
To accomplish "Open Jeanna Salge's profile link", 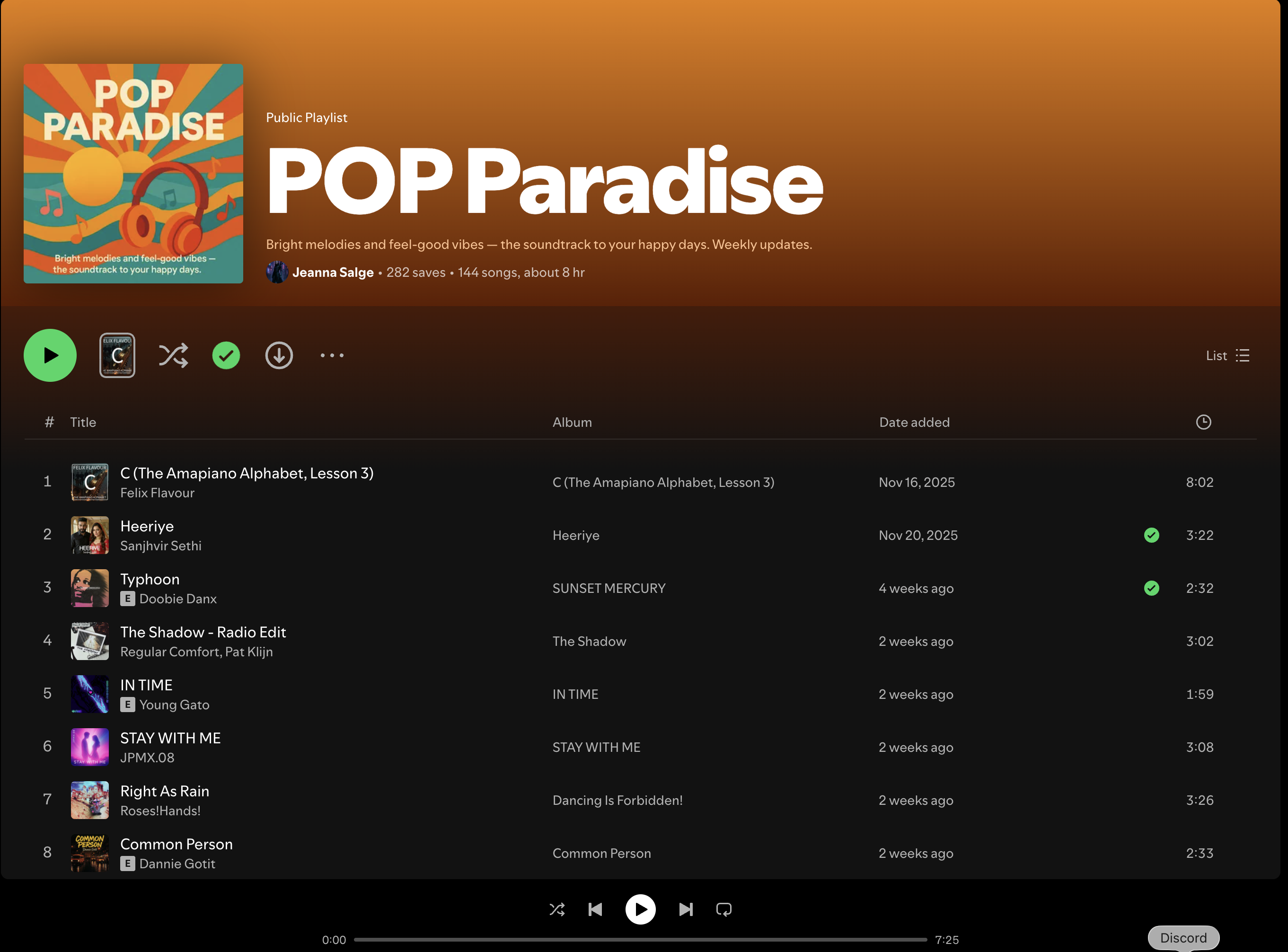I will (x=333, y=273).
